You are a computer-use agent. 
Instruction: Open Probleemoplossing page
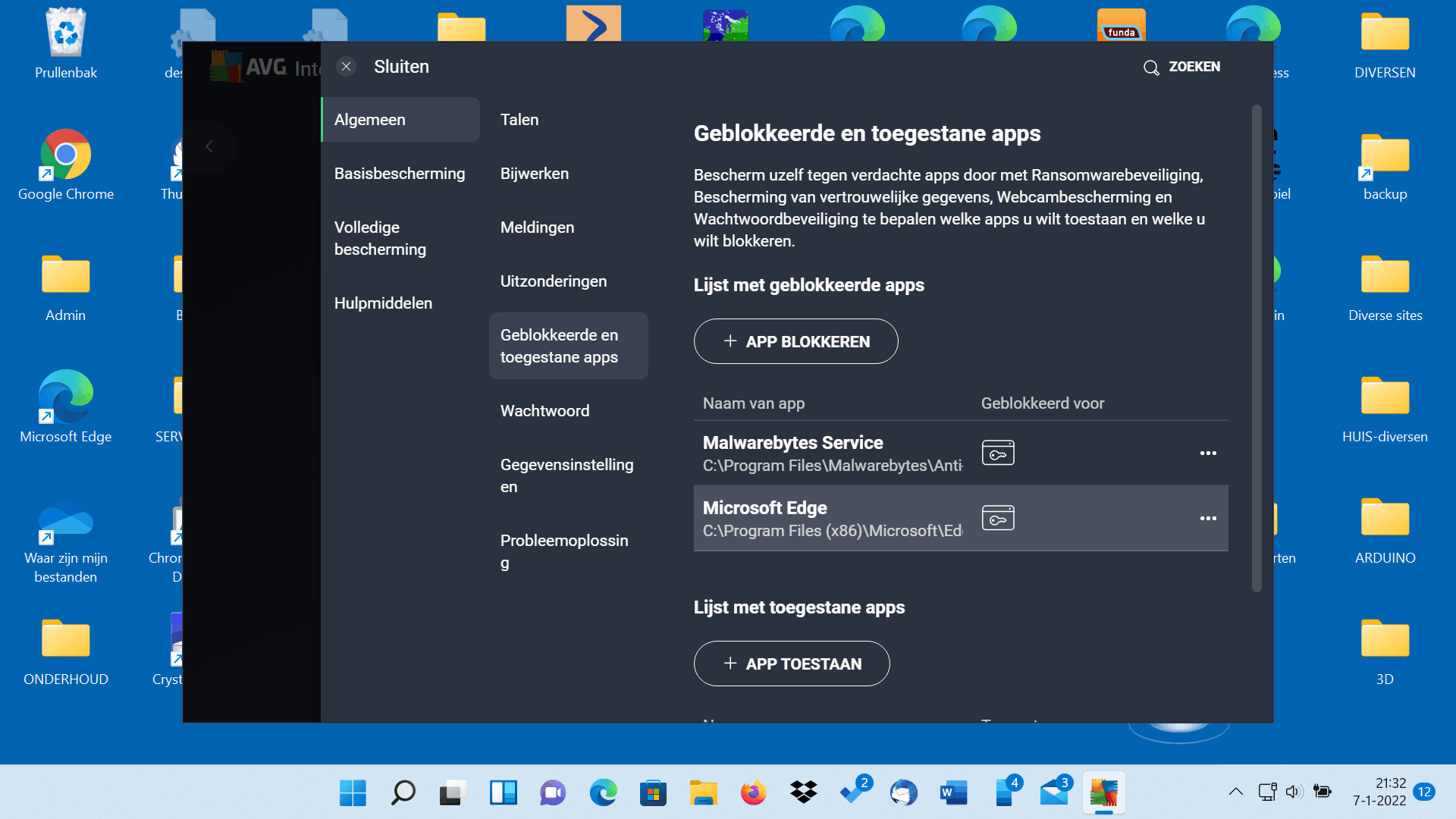tap(564, 551)
